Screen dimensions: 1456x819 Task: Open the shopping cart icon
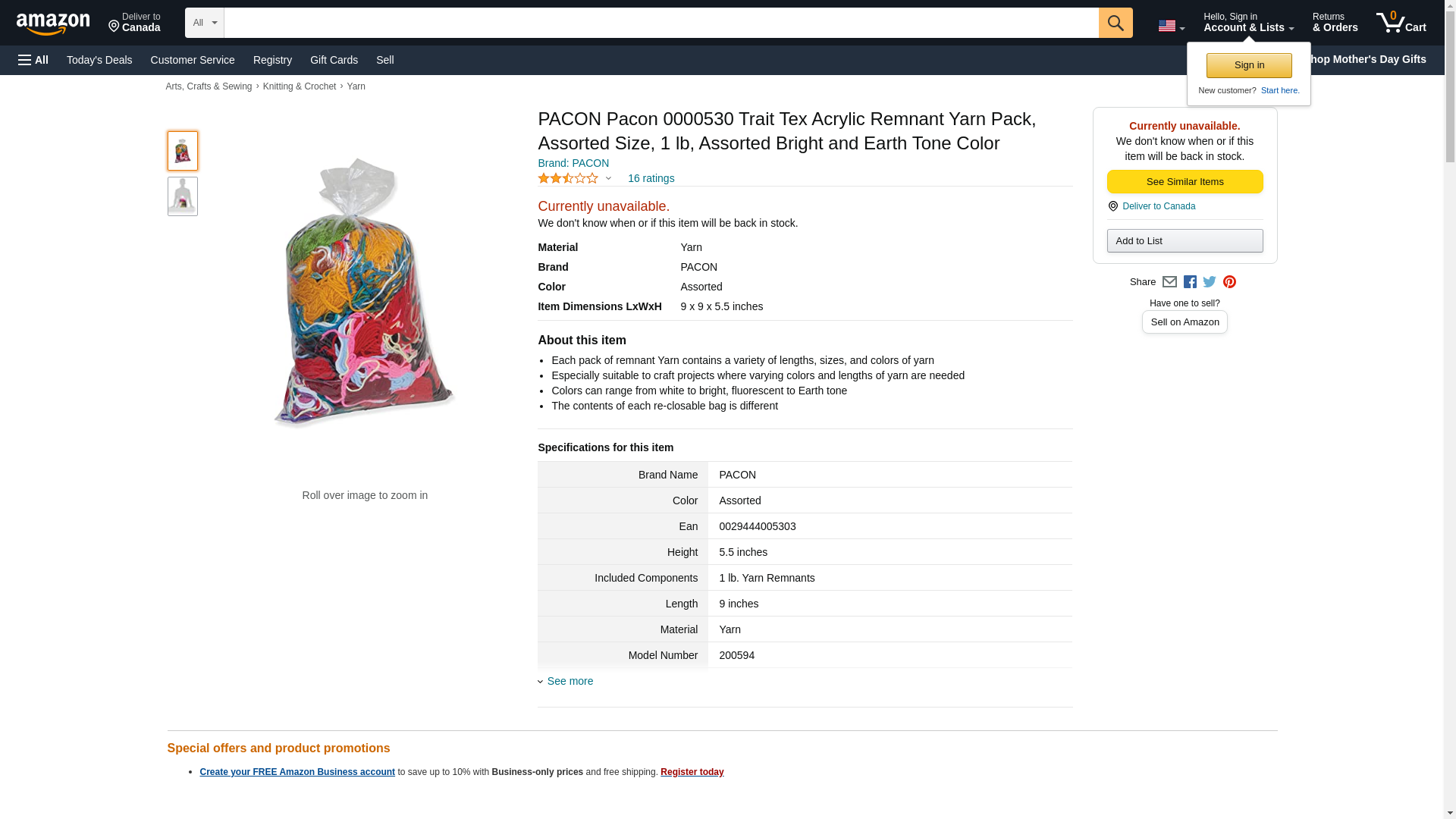(x=1400, y=23)
